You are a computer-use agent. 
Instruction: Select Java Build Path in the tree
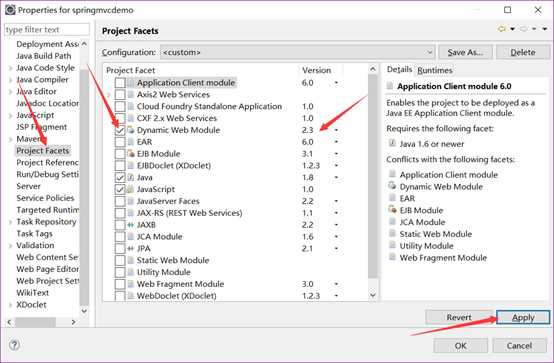43,56
